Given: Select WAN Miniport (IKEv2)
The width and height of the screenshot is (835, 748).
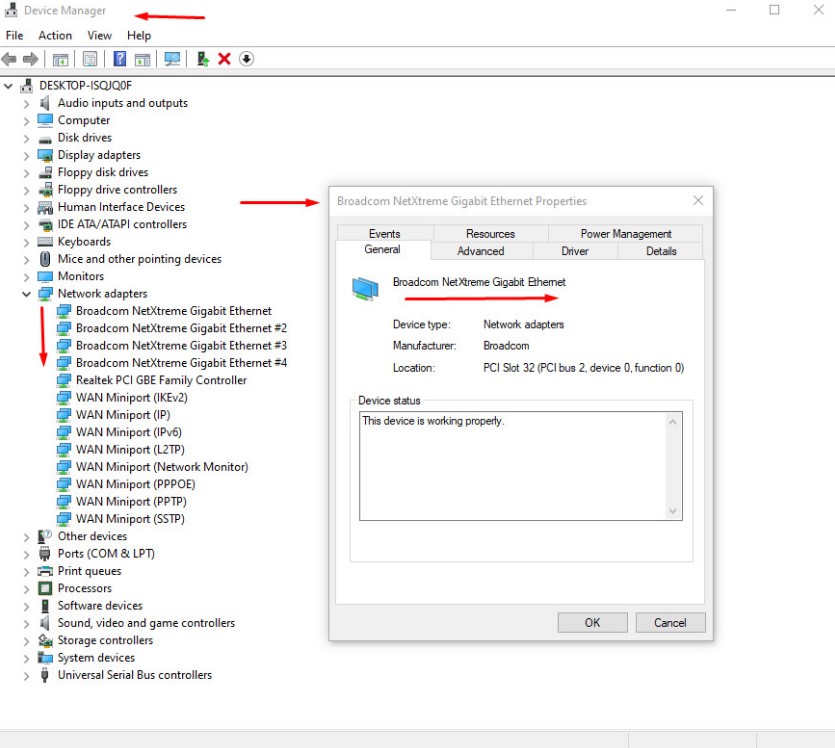Looking at the screenshot, I should 132,398.
